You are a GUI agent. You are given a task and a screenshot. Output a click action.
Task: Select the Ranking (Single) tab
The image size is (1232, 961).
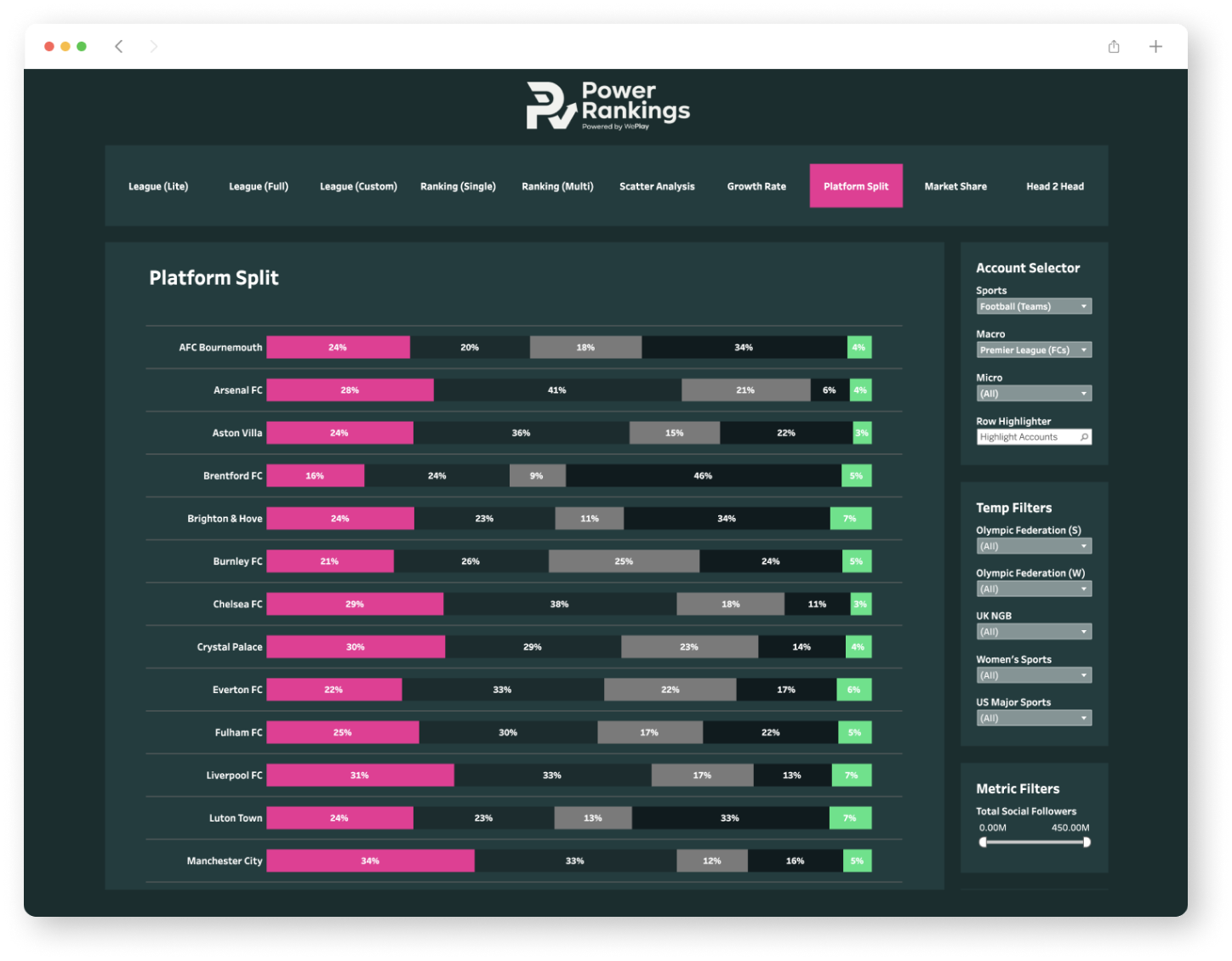(458, 186)
